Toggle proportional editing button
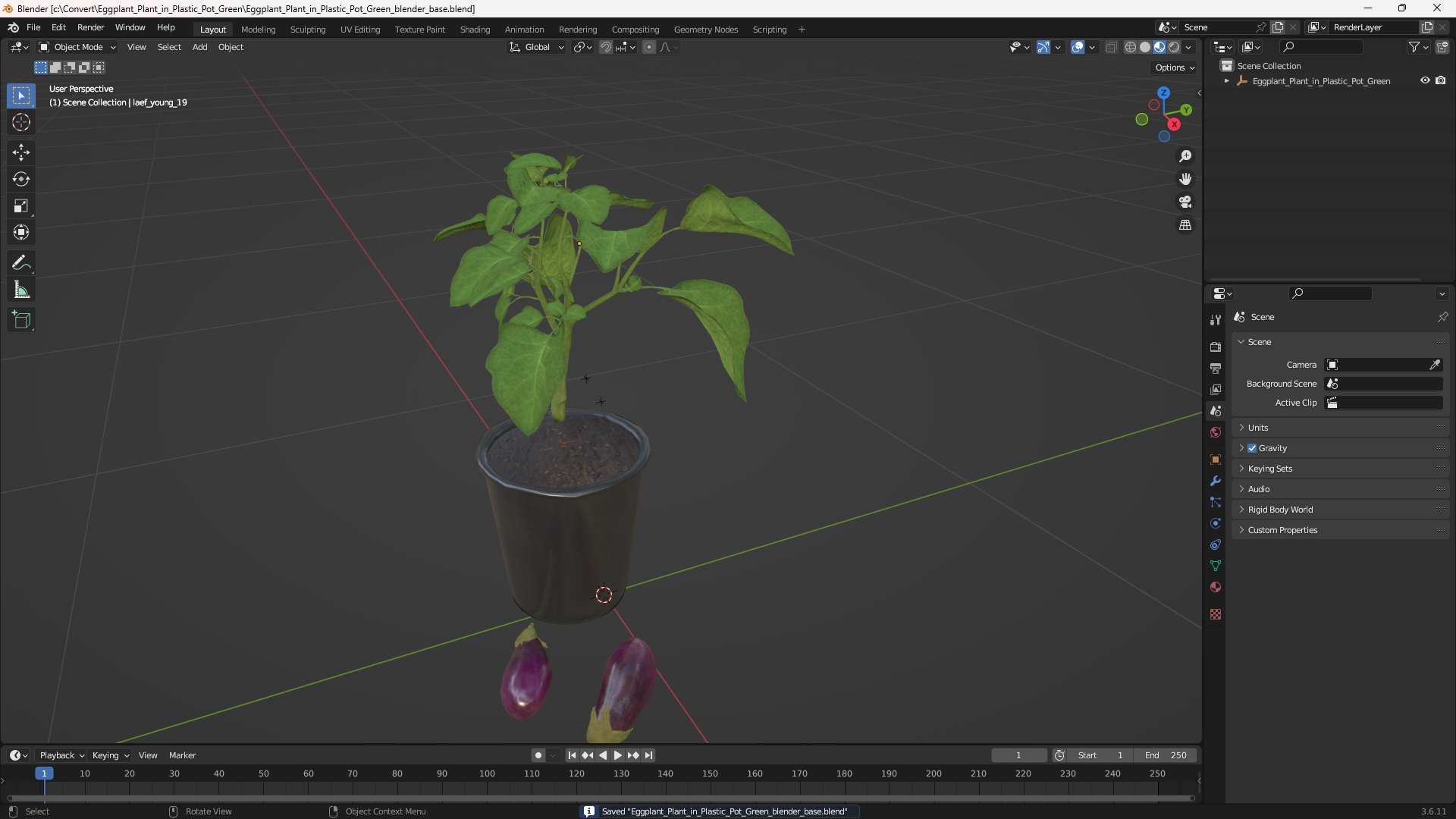The height and width of the screenshot is (819, 1456). [649, 47]
